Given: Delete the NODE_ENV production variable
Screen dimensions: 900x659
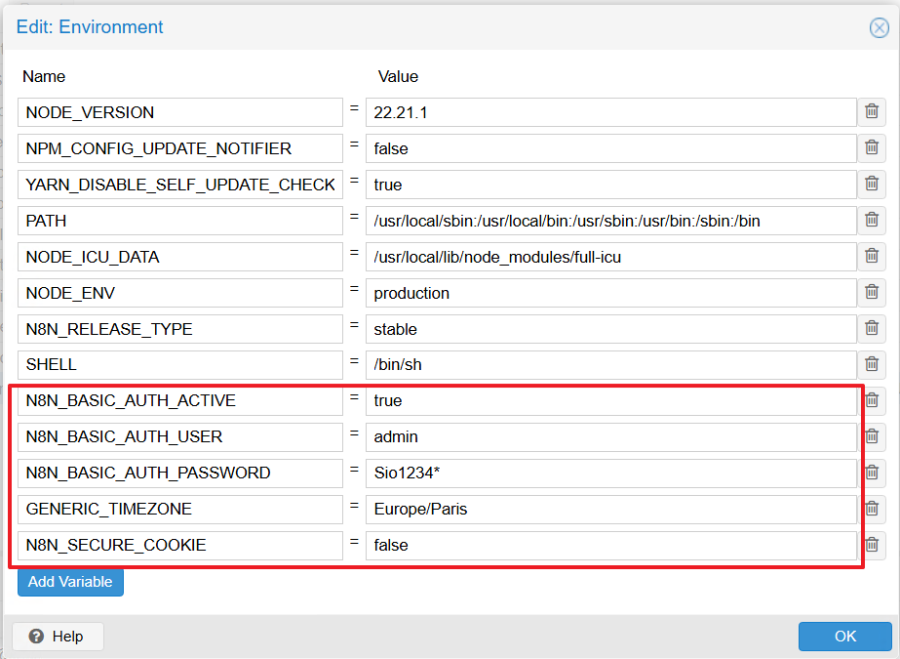Looking at the screenshot, I should 871,292.
